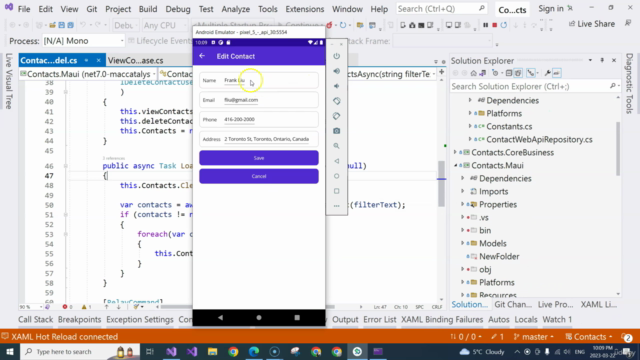Open the Debug menu
The image size is (640, 360).
[178, 9]
